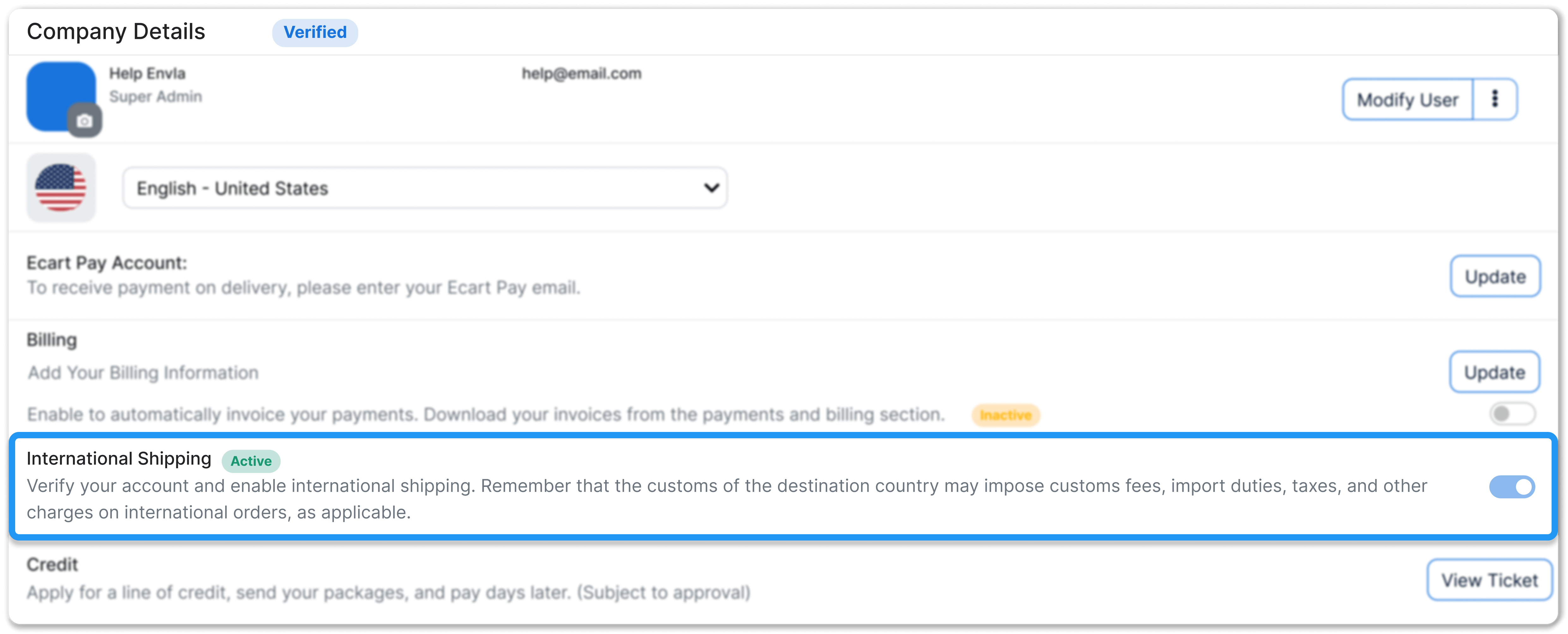This screenshot has height=634, width=1568.
Task: Click Update for Billing information
Action: pos(1494,372)
